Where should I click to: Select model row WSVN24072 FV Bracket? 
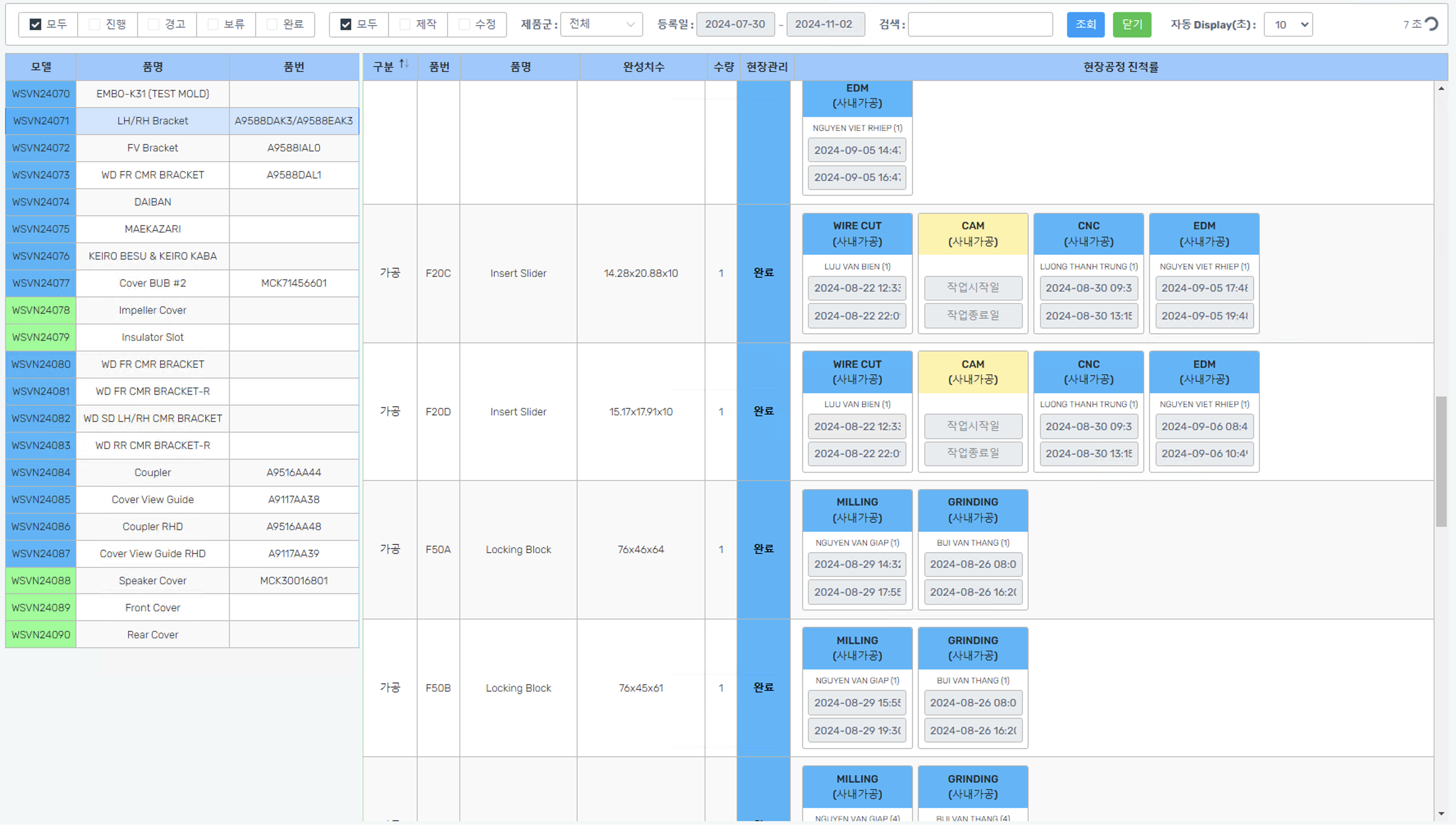pos(153,148)
